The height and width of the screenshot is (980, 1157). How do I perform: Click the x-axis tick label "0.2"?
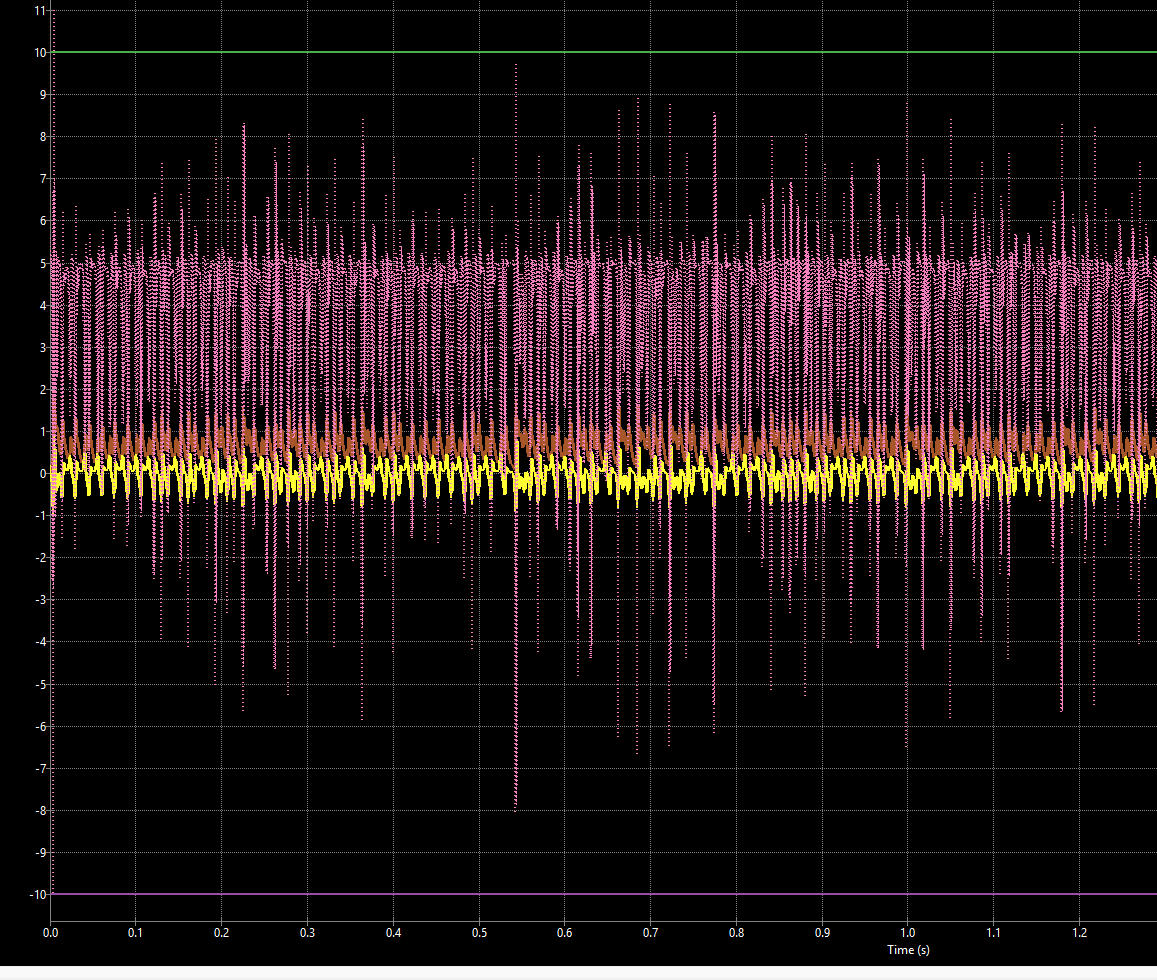221,933
